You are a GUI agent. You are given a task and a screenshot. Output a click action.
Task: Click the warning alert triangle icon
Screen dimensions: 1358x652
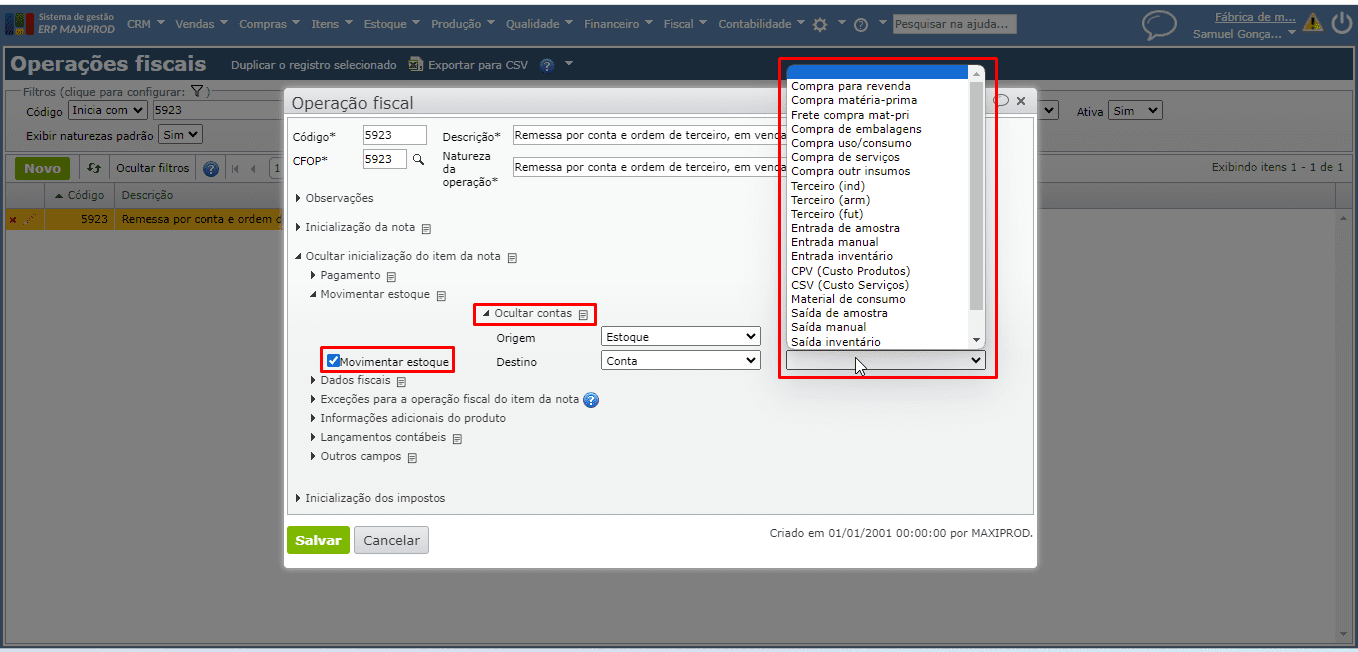[1312, 23]
